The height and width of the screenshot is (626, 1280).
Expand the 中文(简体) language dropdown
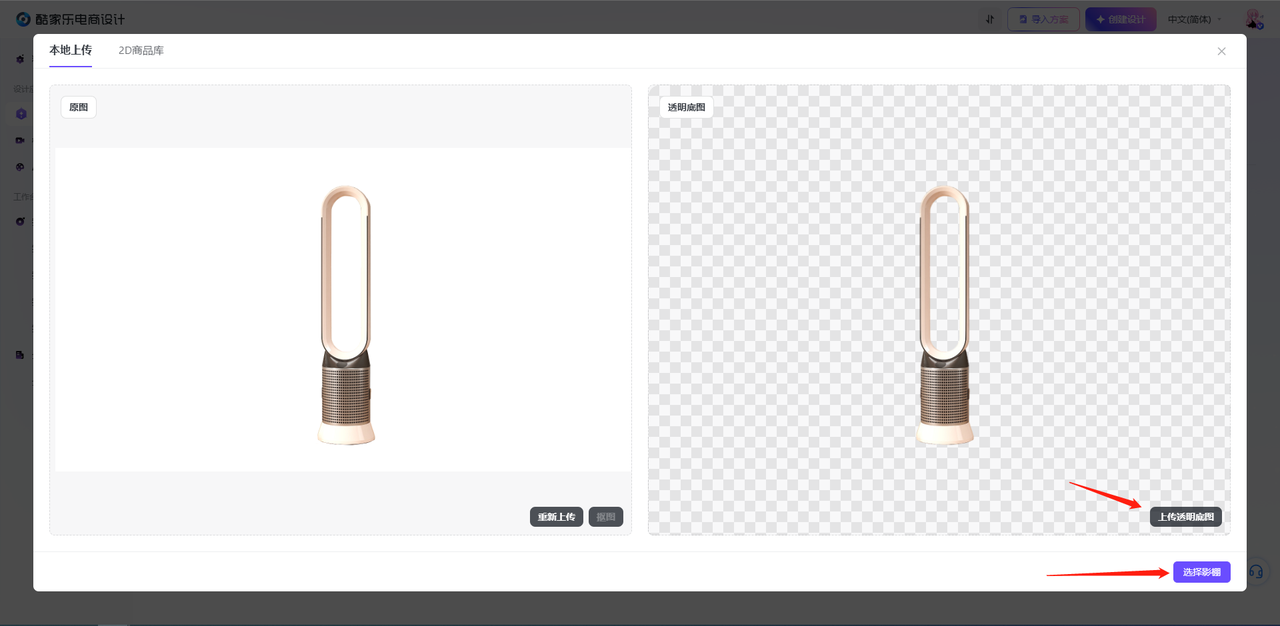[x=1194, y=19]
